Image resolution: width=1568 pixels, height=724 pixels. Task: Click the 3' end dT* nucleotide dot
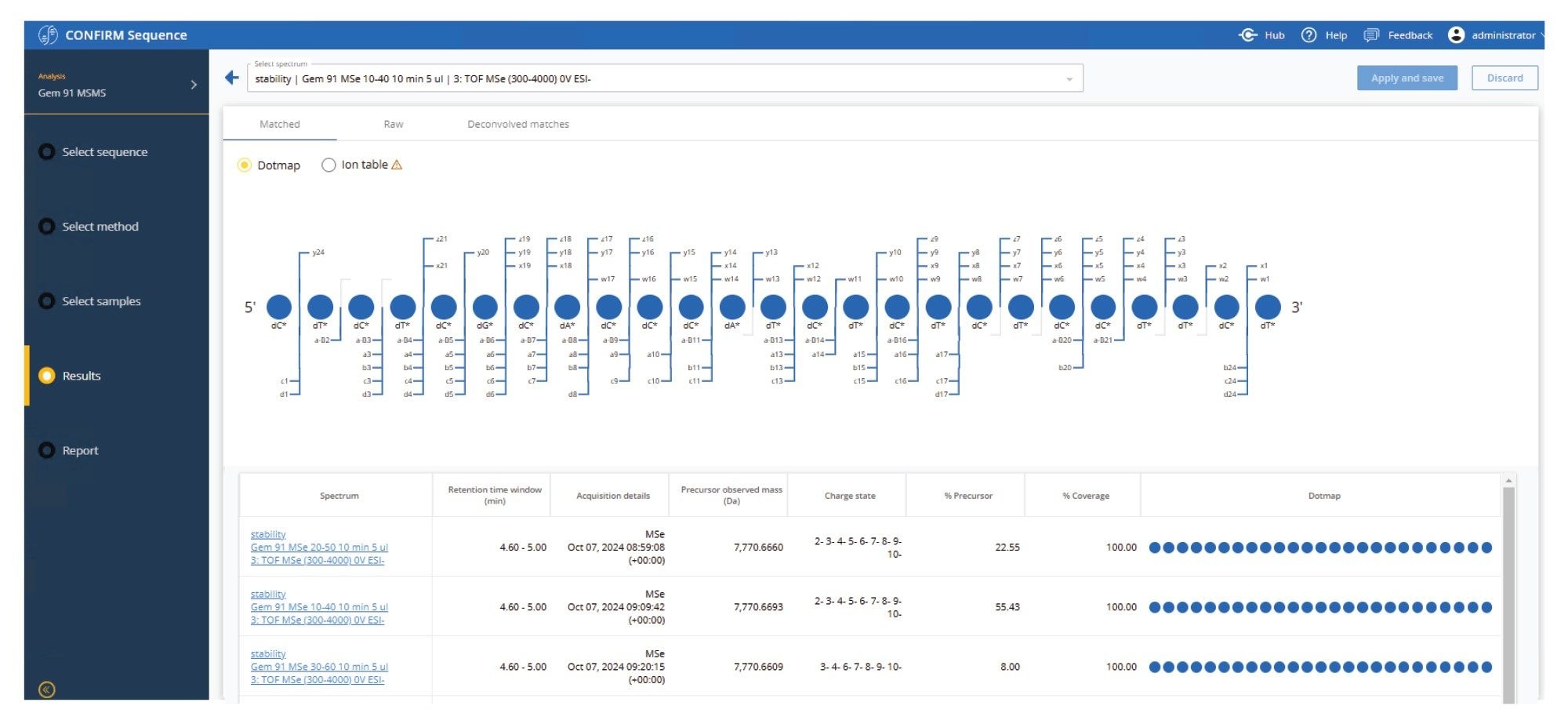click(1268, 307)
